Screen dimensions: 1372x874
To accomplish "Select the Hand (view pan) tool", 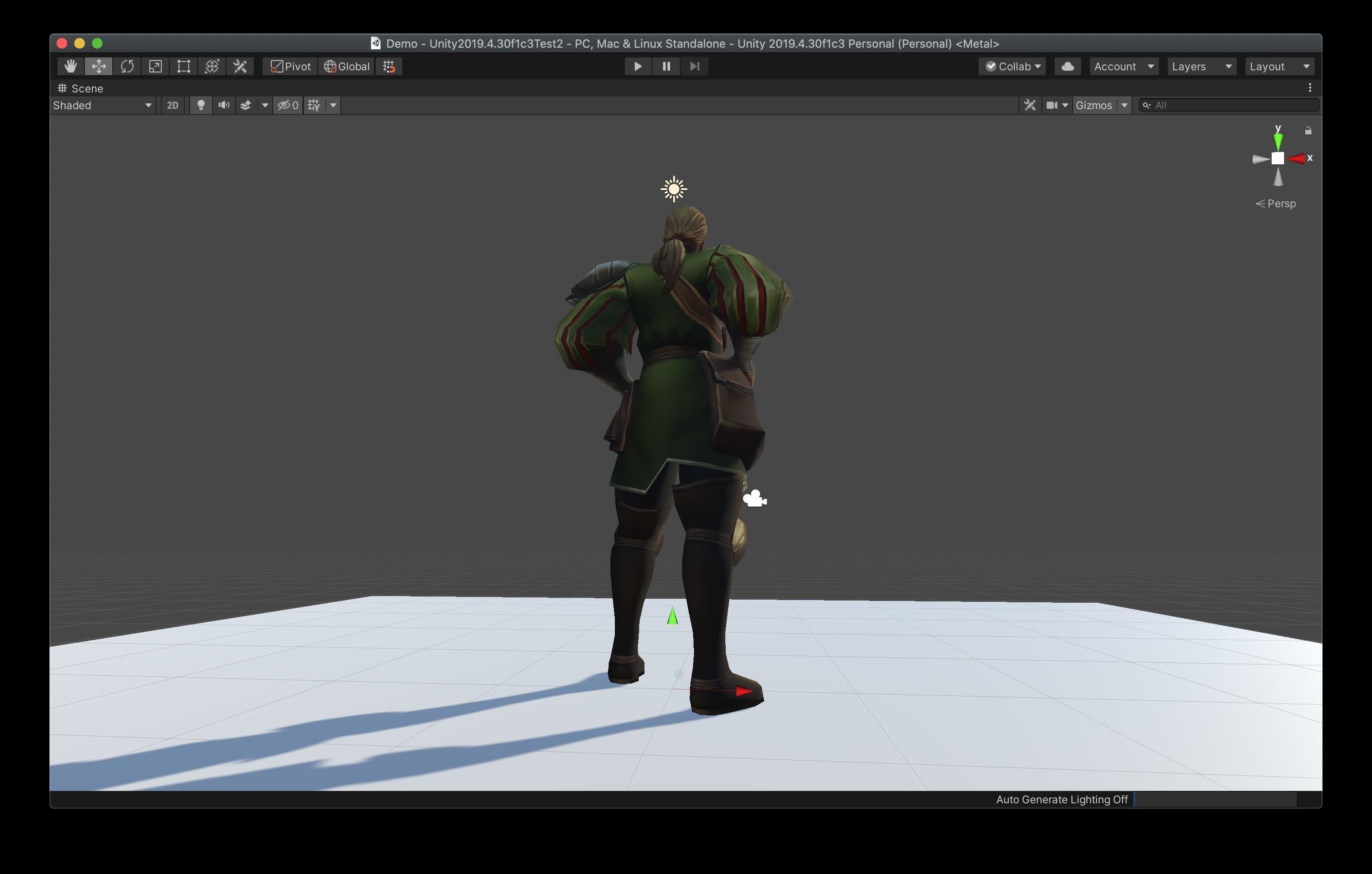I will point(70,66).
